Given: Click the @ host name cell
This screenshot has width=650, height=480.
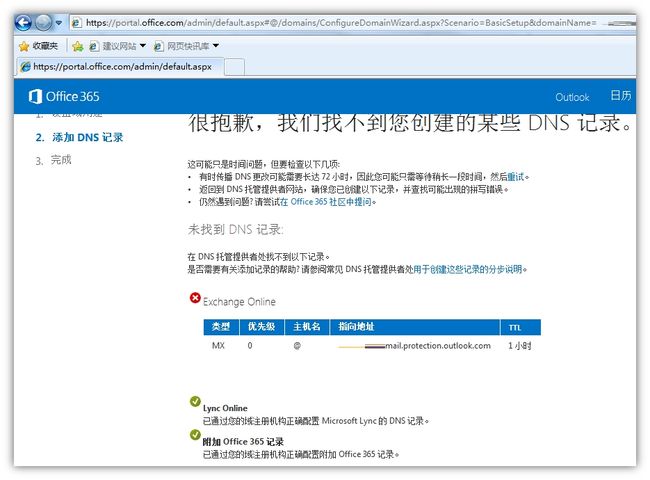Looking at the screenshot, I should click(x=297, y=346).
